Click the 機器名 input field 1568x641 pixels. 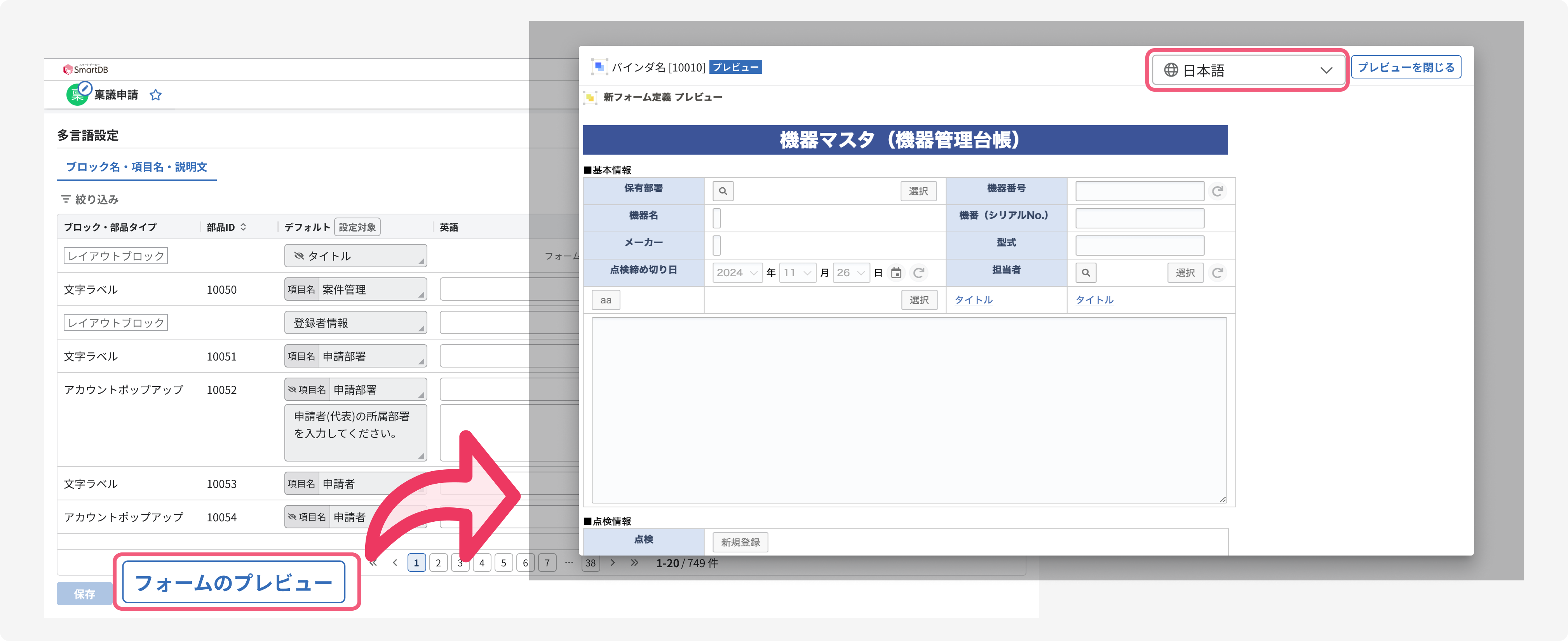716,218
